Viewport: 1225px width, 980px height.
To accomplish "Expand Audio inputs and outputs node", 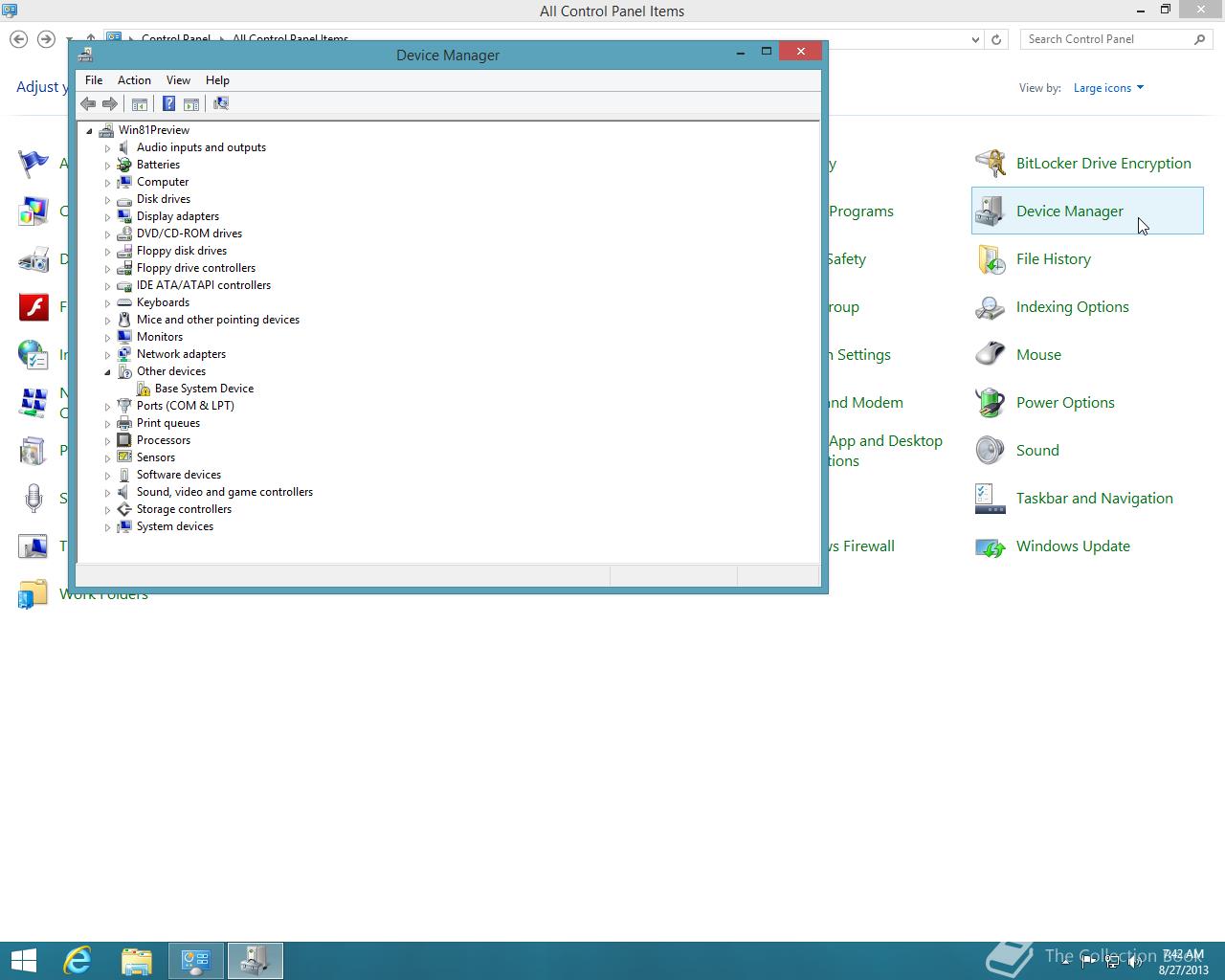I will pyautogui.click(x=108, y=148).
